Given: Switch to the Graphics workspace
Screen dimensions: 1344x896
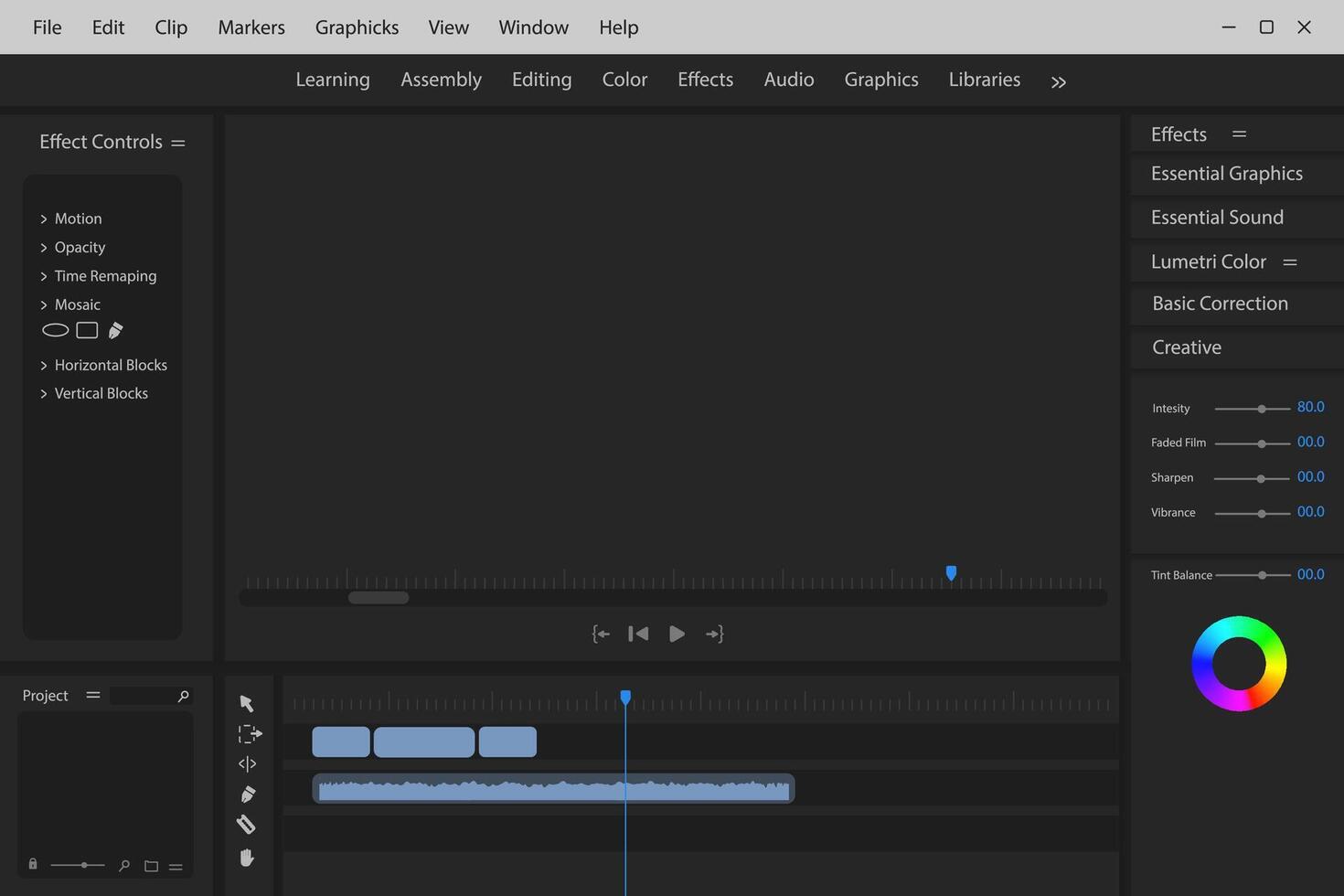Looking at the screenshot, I should pyautogui.click(x=881, y=80).
